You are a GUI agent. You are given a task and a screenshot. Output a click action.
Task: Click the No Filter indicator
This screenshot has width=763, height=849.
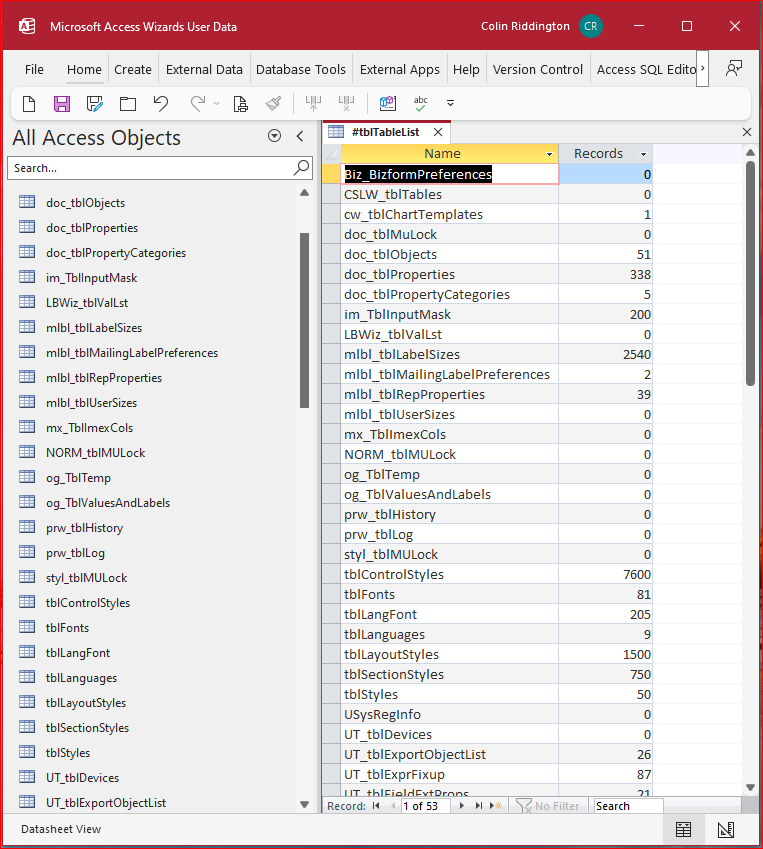(x=548, y=806)
